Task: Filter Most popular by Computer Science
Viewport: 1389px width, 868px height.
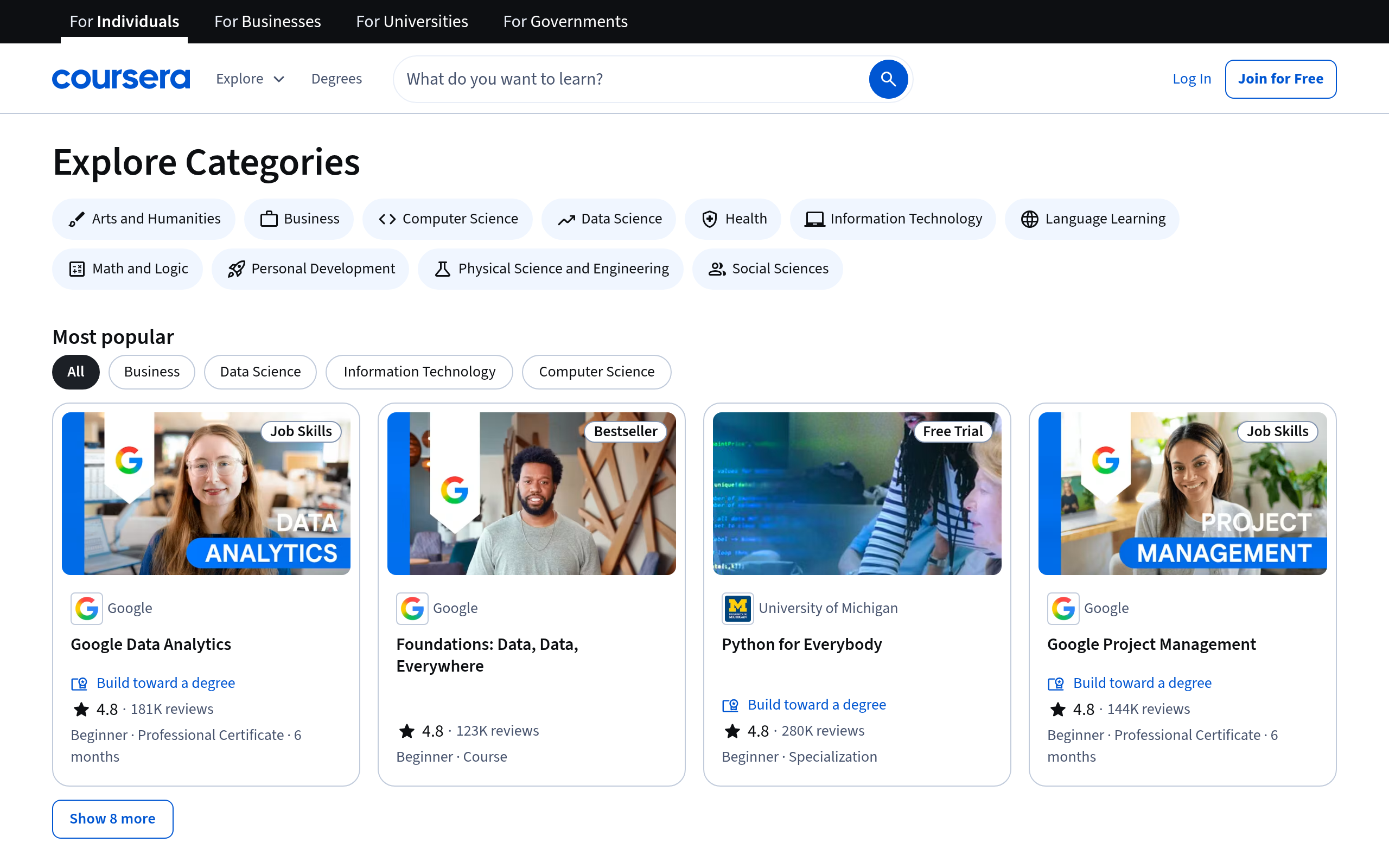Action: (x=596, y=372)
